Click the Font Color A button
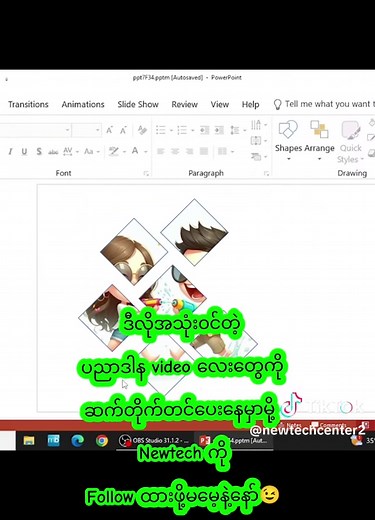The image size is (375, 520). coord(135,151)
